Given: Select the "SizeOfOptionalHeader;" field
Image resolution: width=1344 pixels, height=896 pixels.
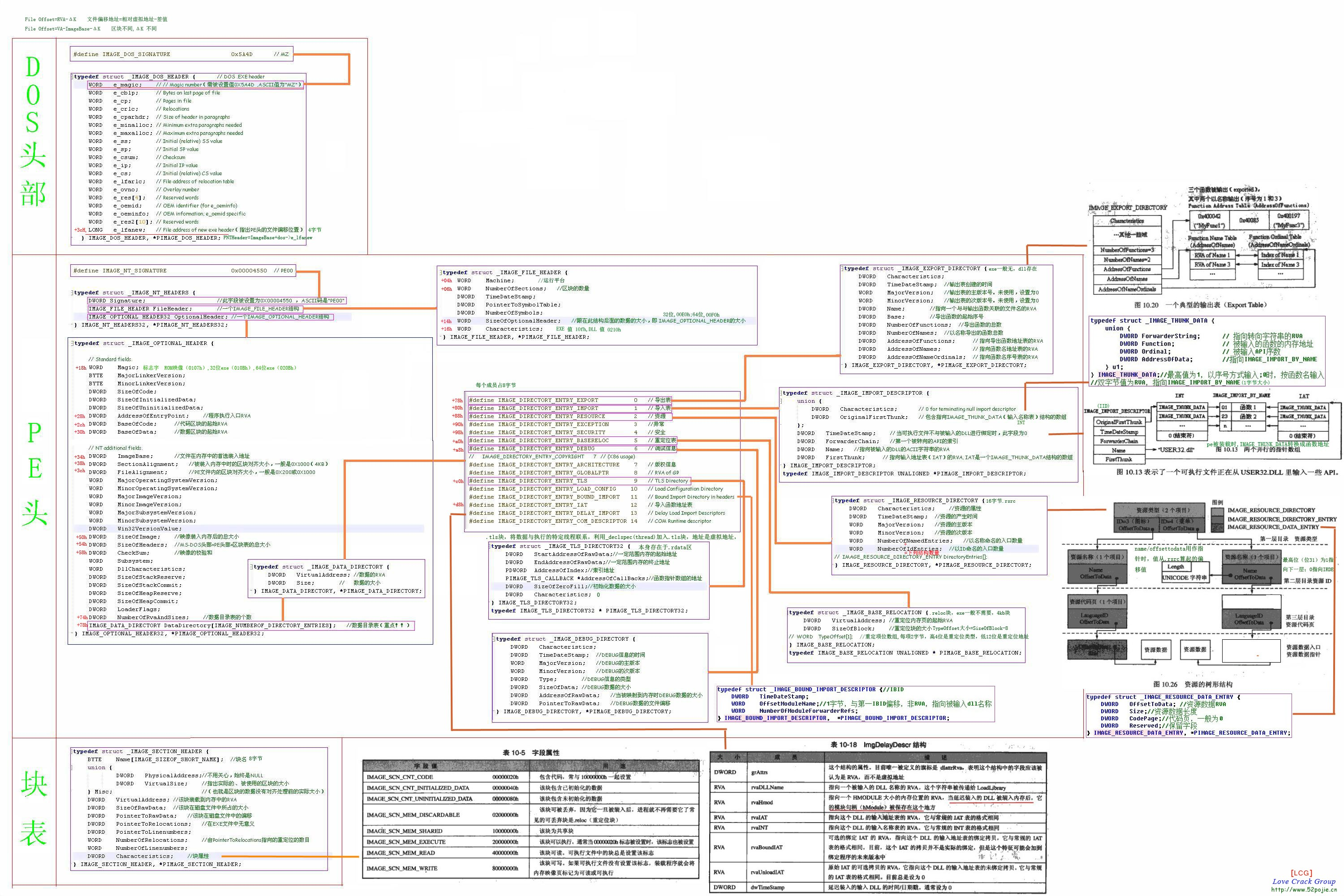Looking at the screenshot, I should 523,321.
